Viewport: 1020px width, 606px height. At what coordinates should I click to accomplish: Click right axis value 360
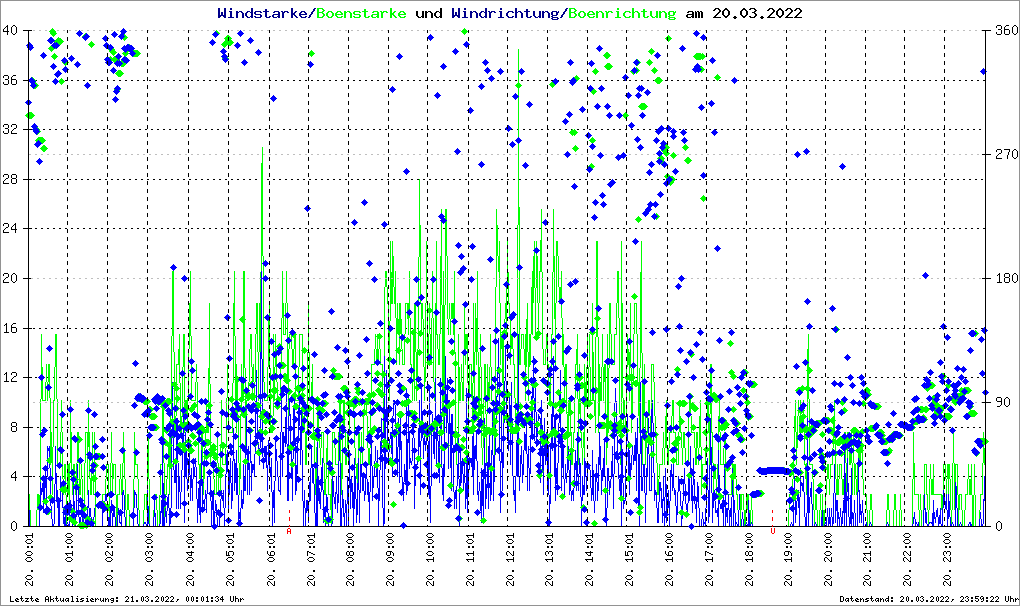pyautogui.click(x=1007, y=31)
